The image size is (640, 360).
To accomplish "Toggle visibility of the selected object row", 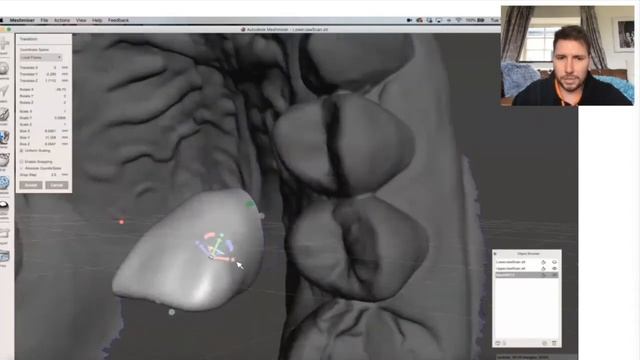I will (554, 275).
